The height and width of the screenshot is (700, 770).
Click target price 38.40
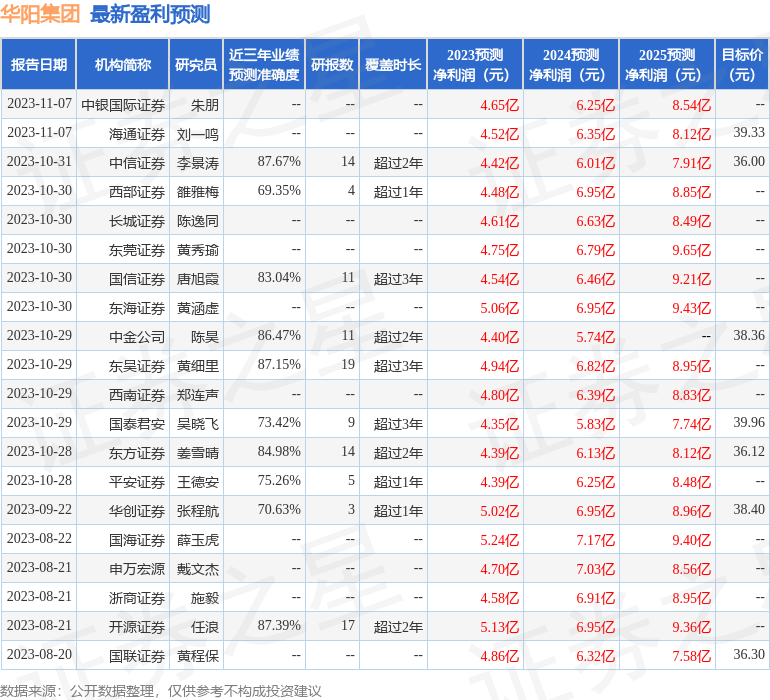coord(748,509)
